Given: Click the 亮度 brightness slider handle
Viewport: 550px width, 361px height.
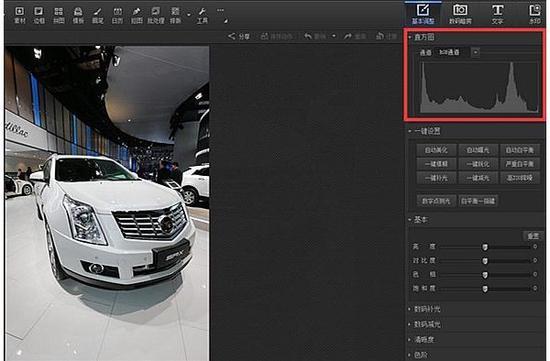Looking at the screenshot, I should click(x=485, y=247).
